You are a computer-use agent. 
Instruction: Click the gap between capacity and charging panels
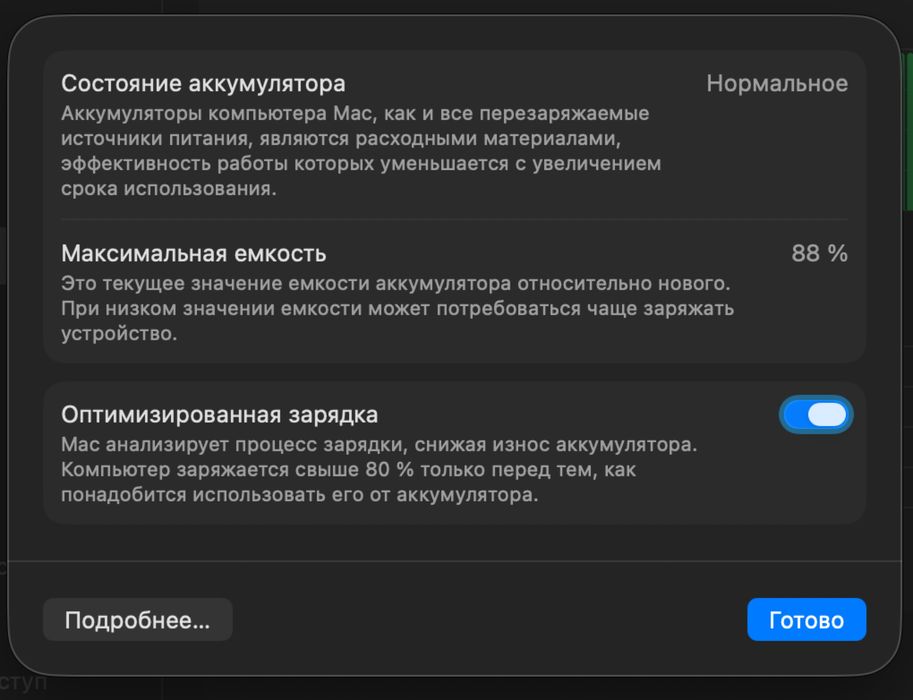454,372
